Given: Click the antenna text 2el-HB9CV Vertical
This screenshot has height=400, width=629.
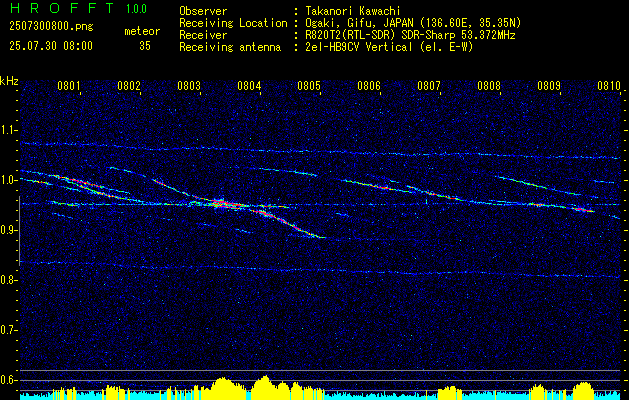Looking at the screenshot, I should [358, 47].
